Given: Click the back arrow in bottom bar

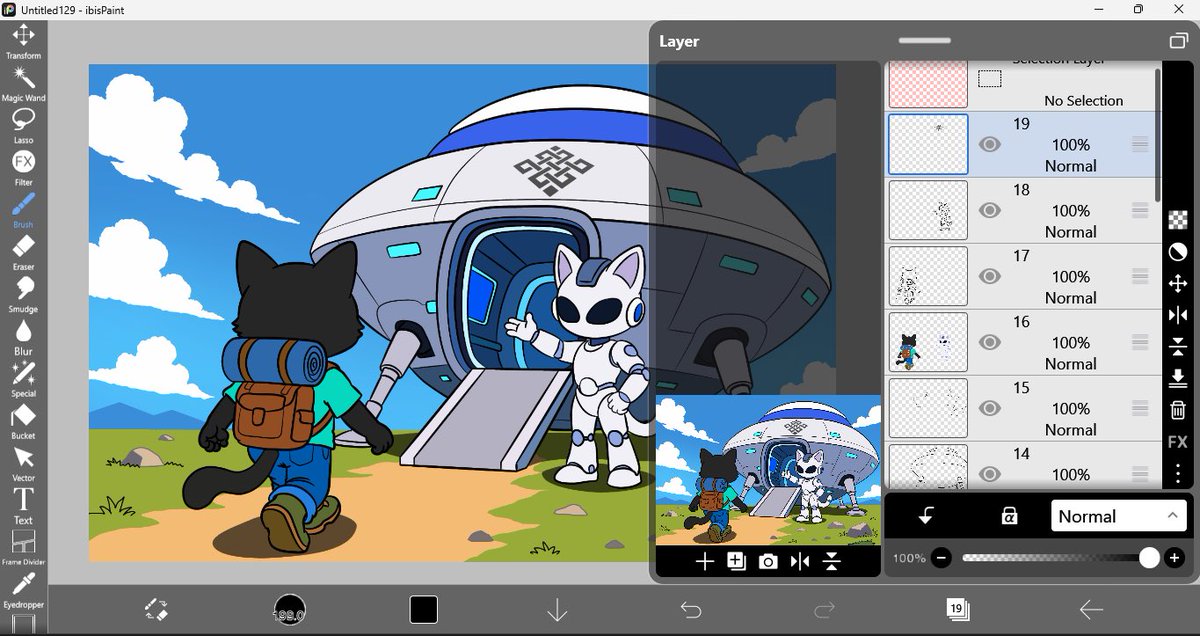Looking at the screenshot, I should click(1091, 609).
